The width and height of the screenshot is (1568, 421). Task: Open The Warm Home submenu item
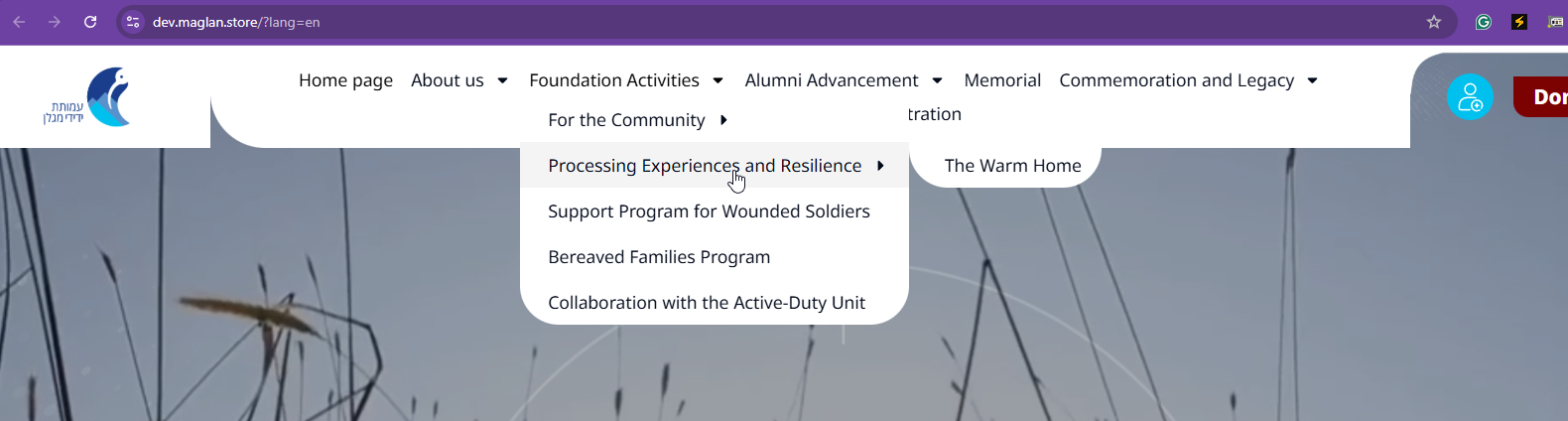[1012, 166]
